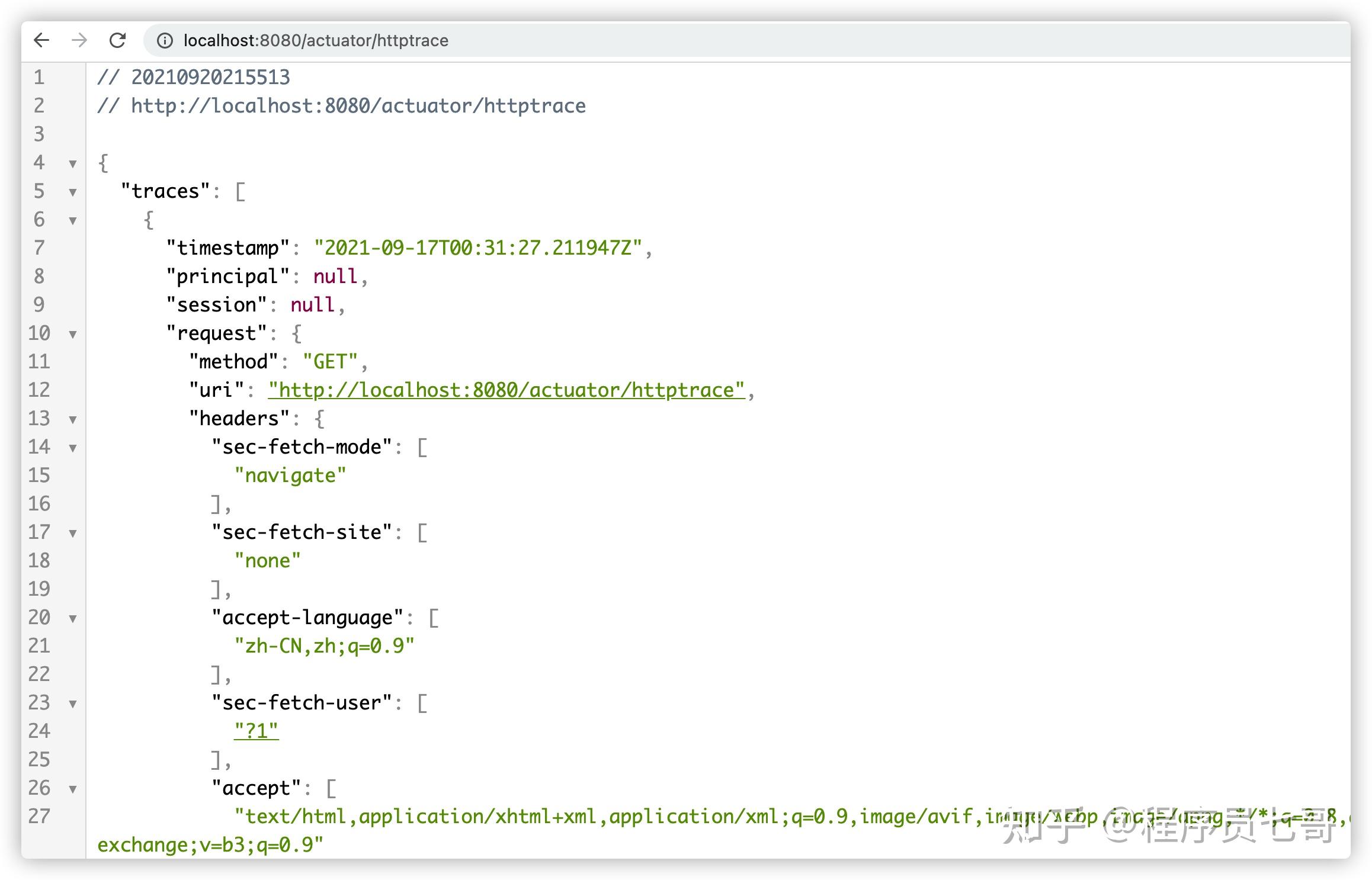Click line number 12 in gutter

[x=39, y=390]
